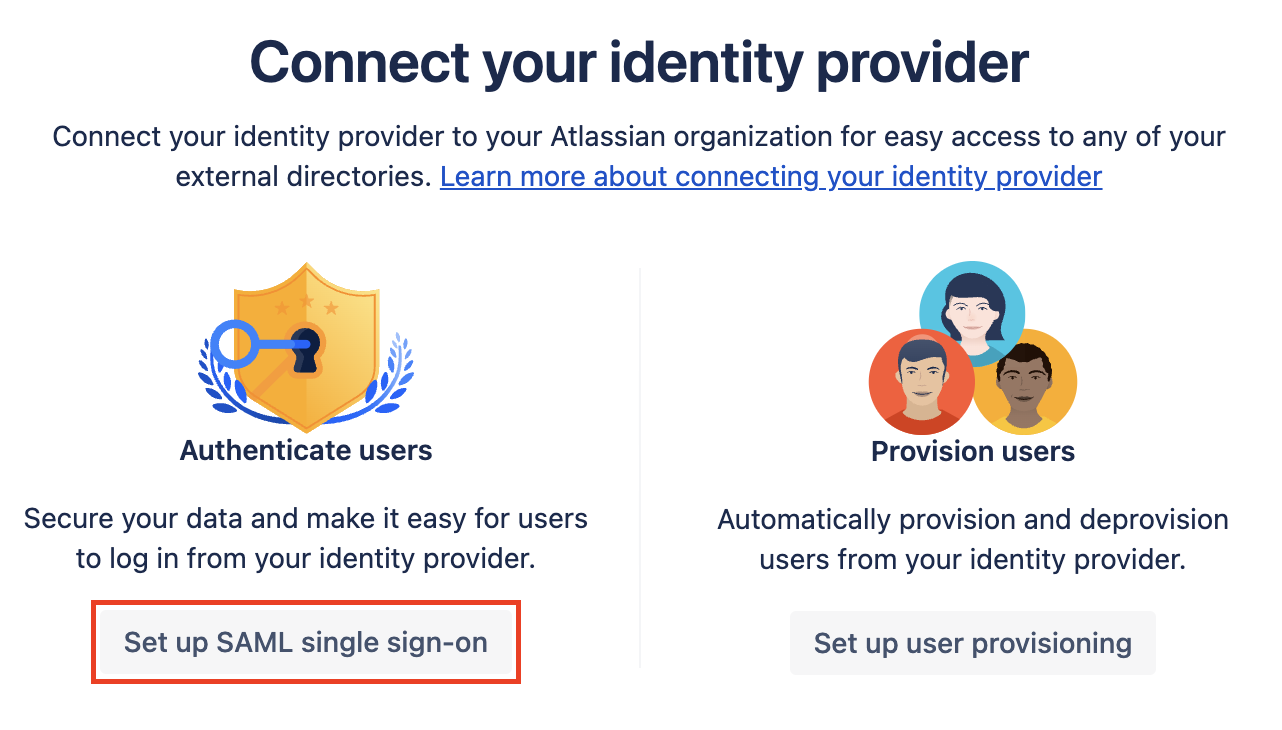Click the Connect your identity provider title
This screenshot has width=1282, height=730.
[x=641, y=62]
